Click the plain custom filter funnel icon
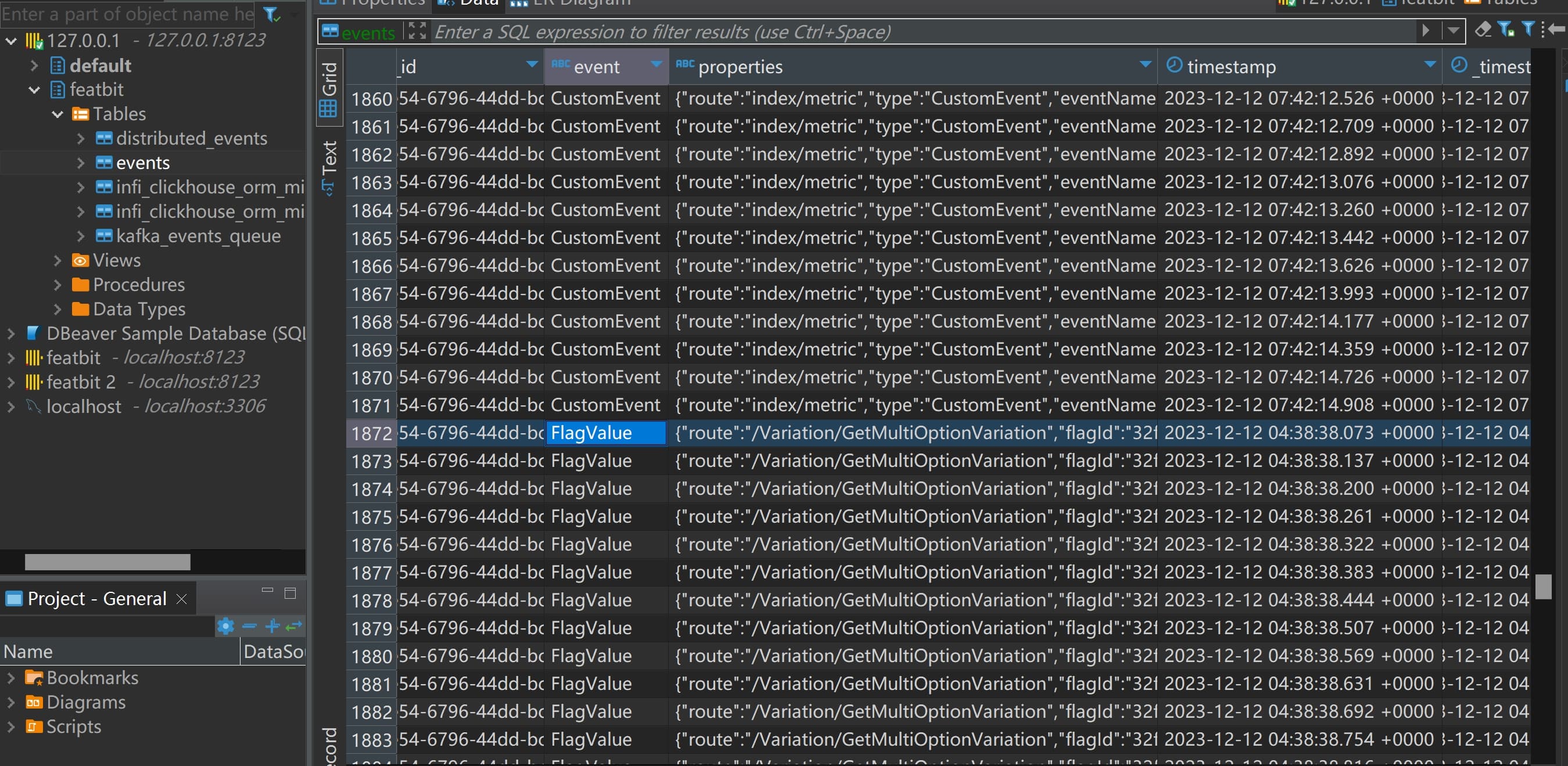Screen dimensions: 1568x766 click(1527, 29)
